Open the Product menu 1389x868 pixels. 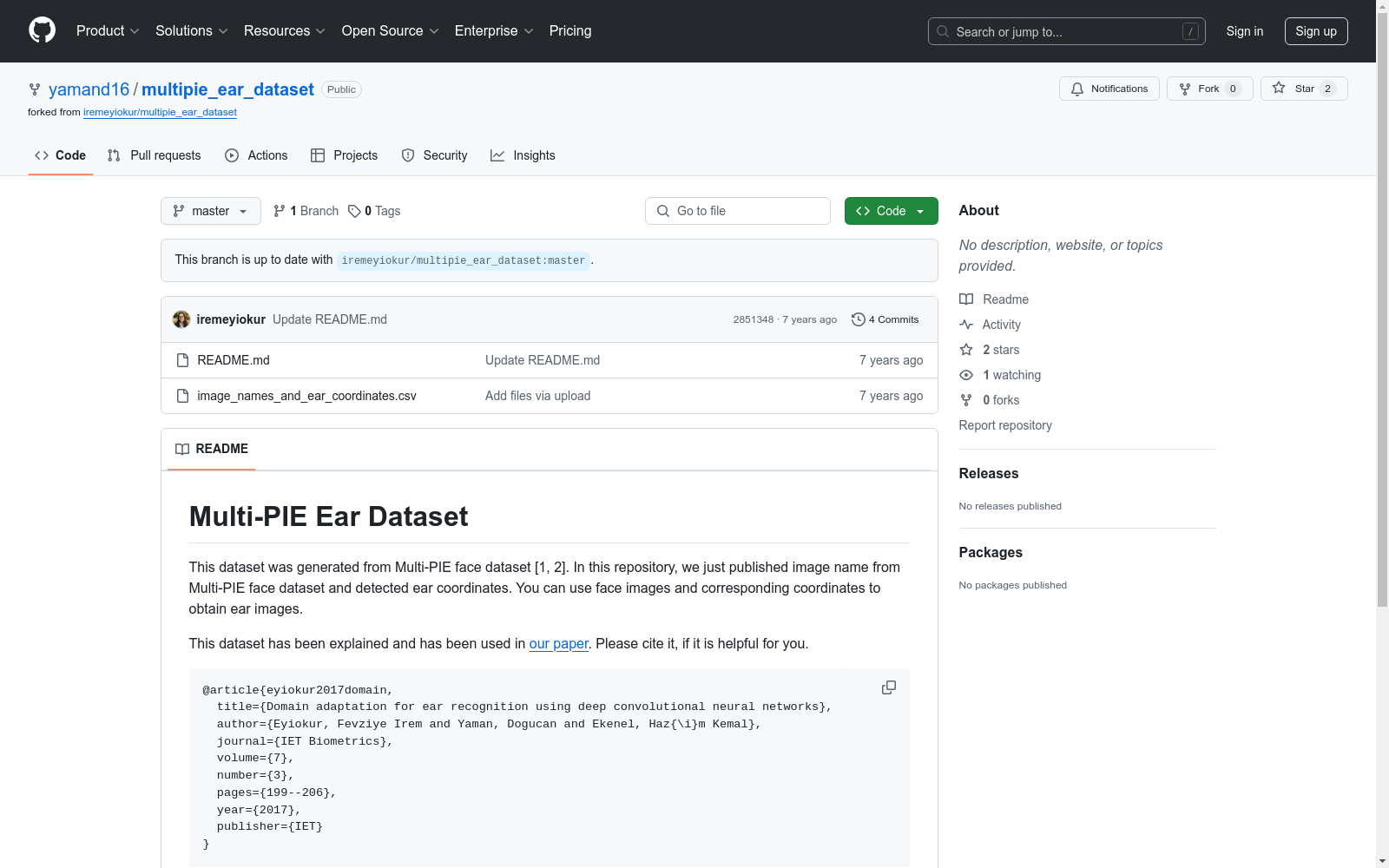tap(108, 31)
